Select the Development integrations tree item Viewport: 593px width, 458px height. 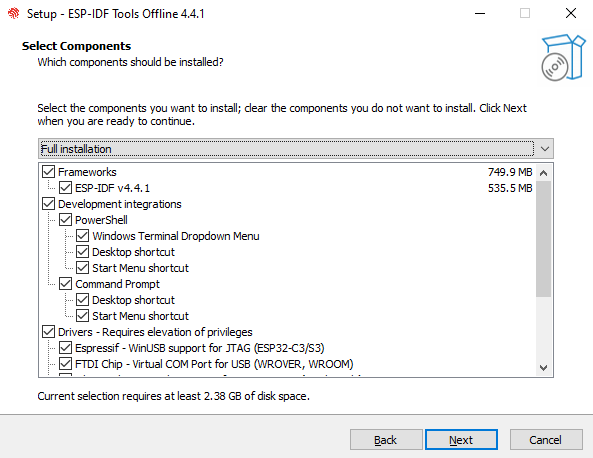pos(120,204)
